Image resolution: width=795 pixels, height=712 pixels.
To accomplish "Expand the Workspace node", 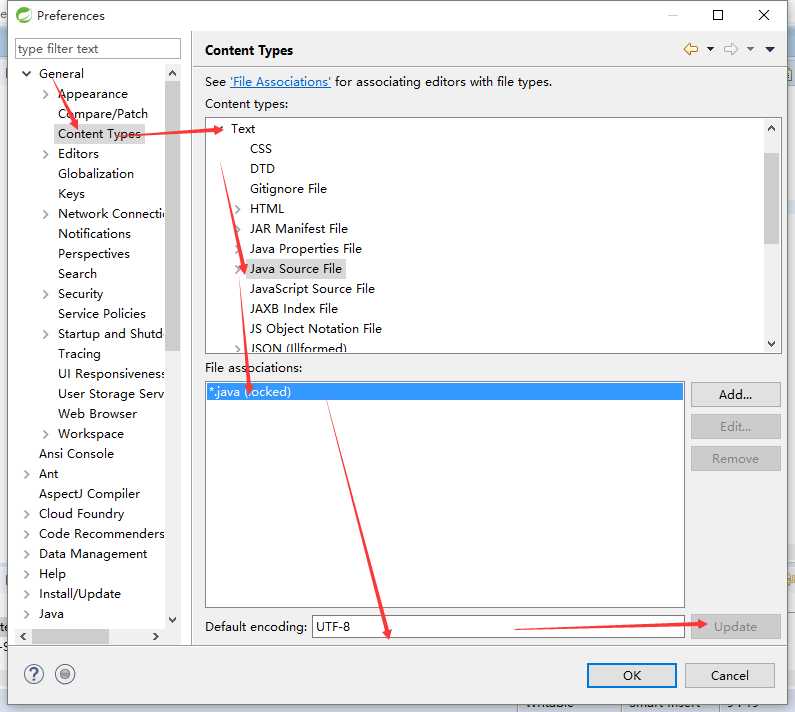I will tap(46, 434).
